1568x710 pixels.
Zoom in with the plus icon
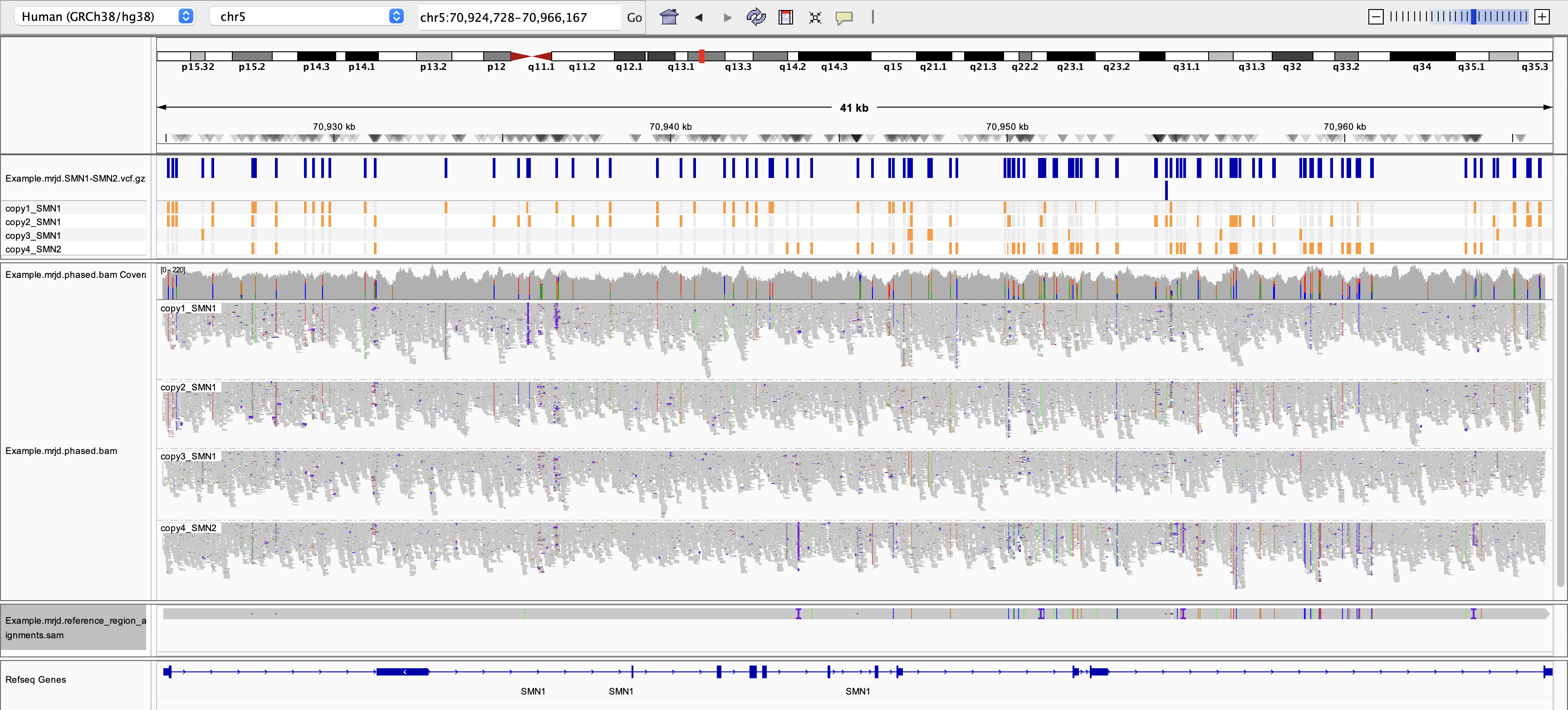coord(1542,17)
